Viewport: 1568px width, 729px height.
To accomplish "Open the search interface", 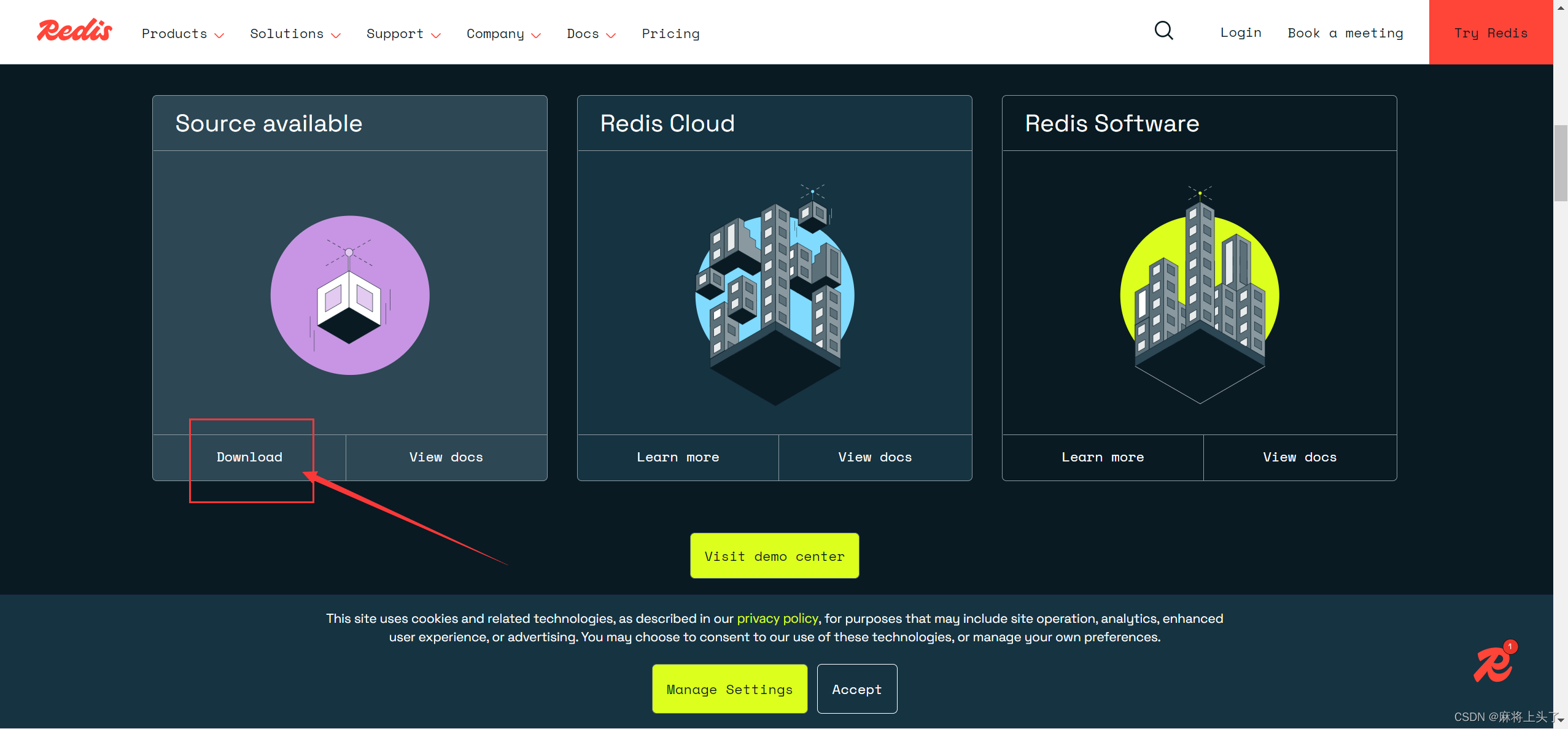I will point(1162,31).
